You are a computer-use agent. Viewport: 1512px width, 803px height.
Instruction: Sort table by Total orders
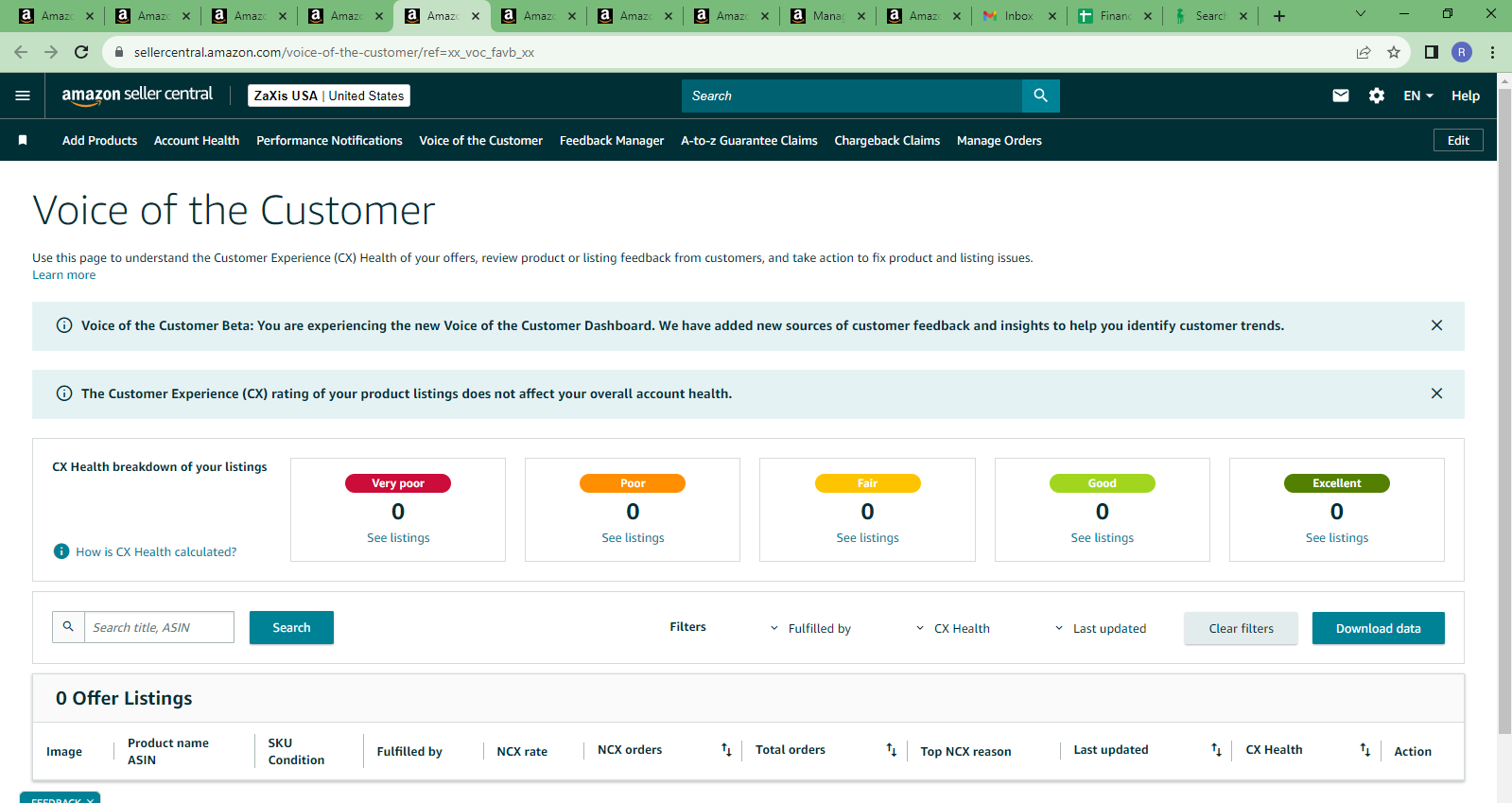[x=891, y=750]
